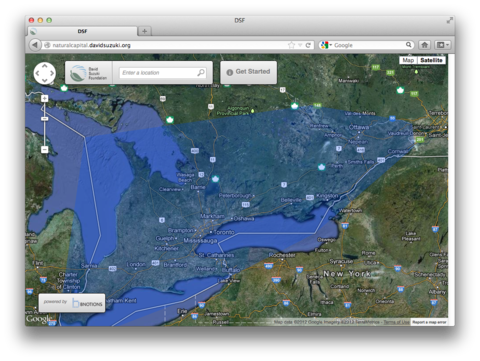Pan the map right with the right arrow
Image resolution: width=480 pixels, height=361 pixels.
tap(52, 73)
